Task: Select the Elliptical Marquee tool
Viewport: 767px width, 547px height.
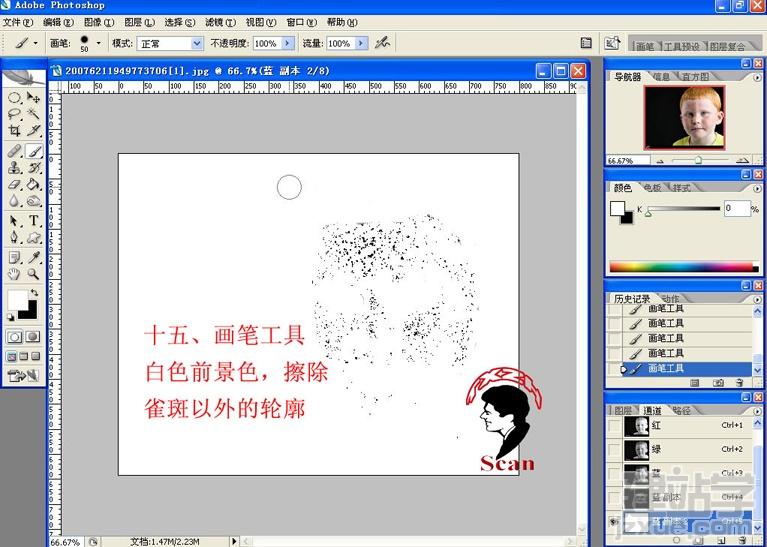Action: click(x=14, y=98)
